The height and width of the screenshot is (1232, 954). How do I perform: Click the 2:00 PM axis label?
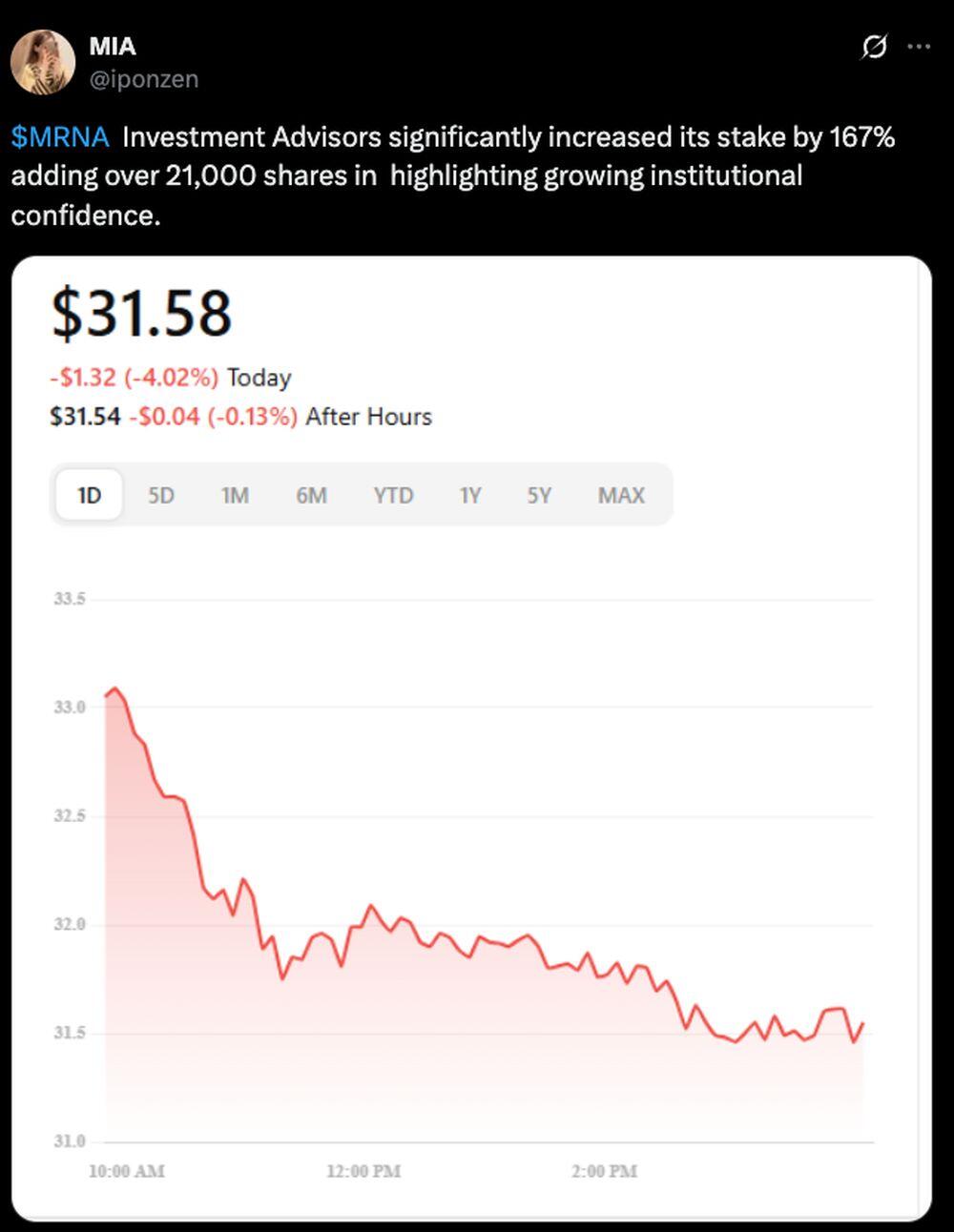(604, 1171)
